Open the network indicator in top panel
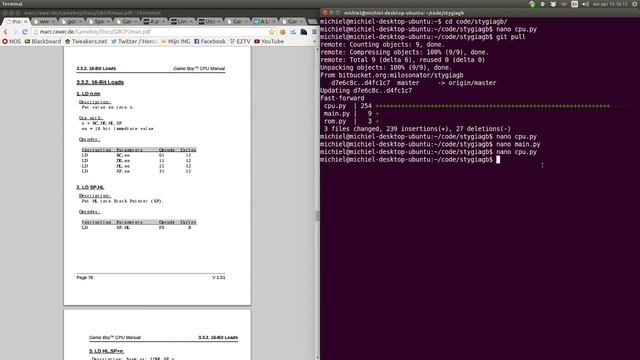Image resolution: width=640 pixels, height=360 pixels. 564,4
